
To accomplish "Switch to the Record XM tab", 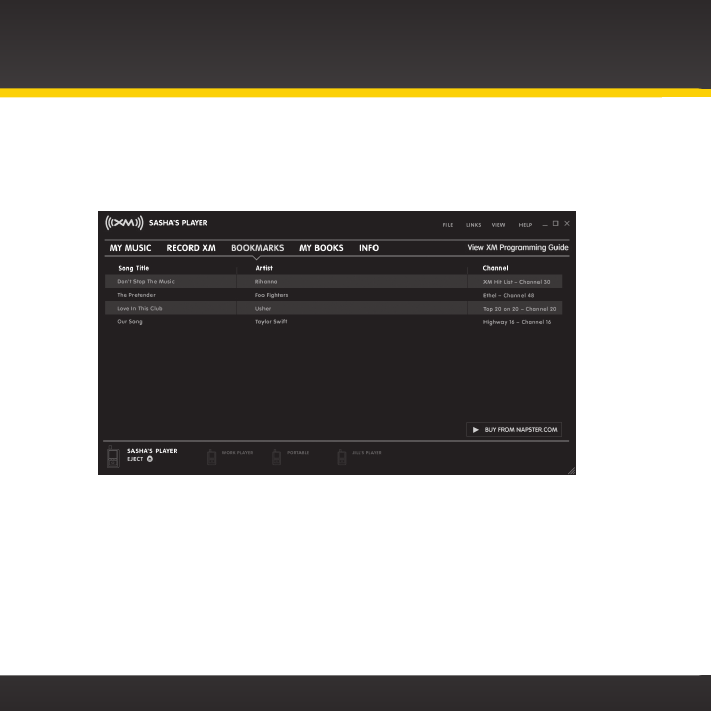I will [x=191, y=248].
